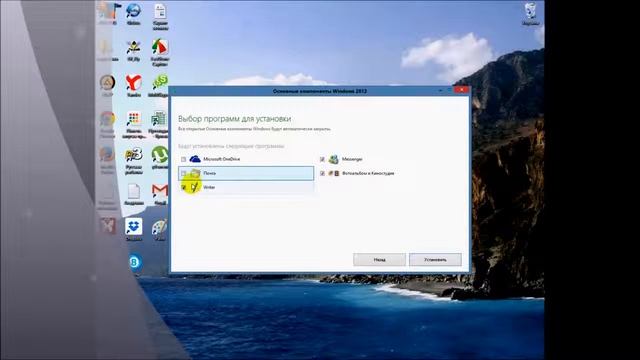The height and width of the screenshot is (360, 640).
Task: Uncheck the Messenger checkbox
Action: pos(322,159)
